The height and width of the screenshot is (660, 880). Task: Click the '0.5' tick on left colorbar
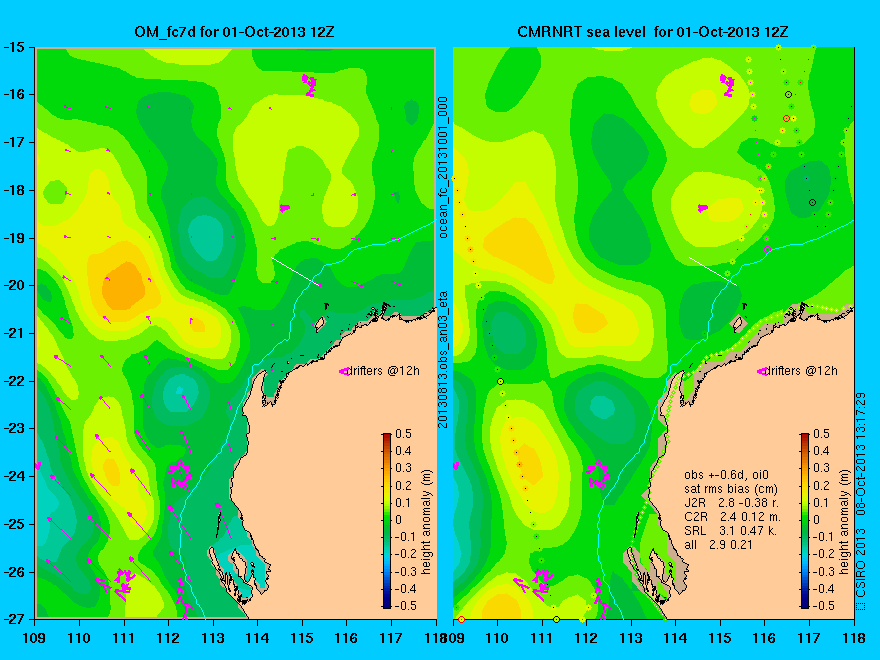[404, 434]
